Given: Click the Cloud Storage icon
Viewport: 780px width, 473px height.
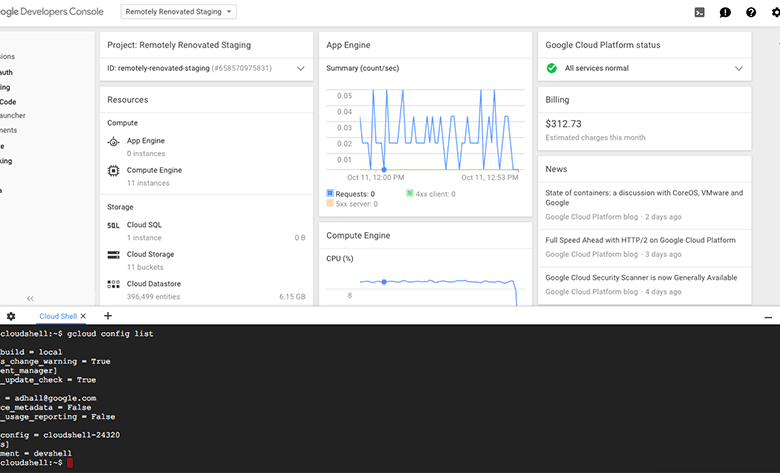Looking at the screenshot, I should tap(113, 255).
